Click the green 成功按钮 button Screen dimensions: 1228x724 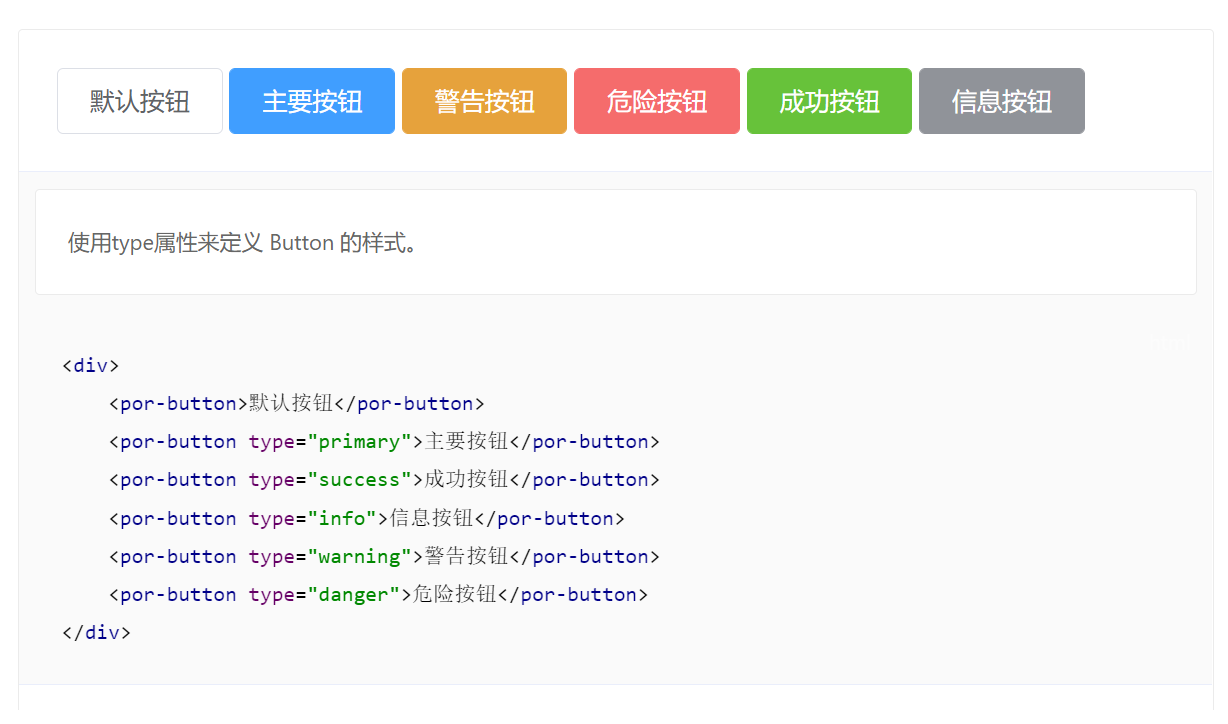pyautogui.click(x=829, y=101)
